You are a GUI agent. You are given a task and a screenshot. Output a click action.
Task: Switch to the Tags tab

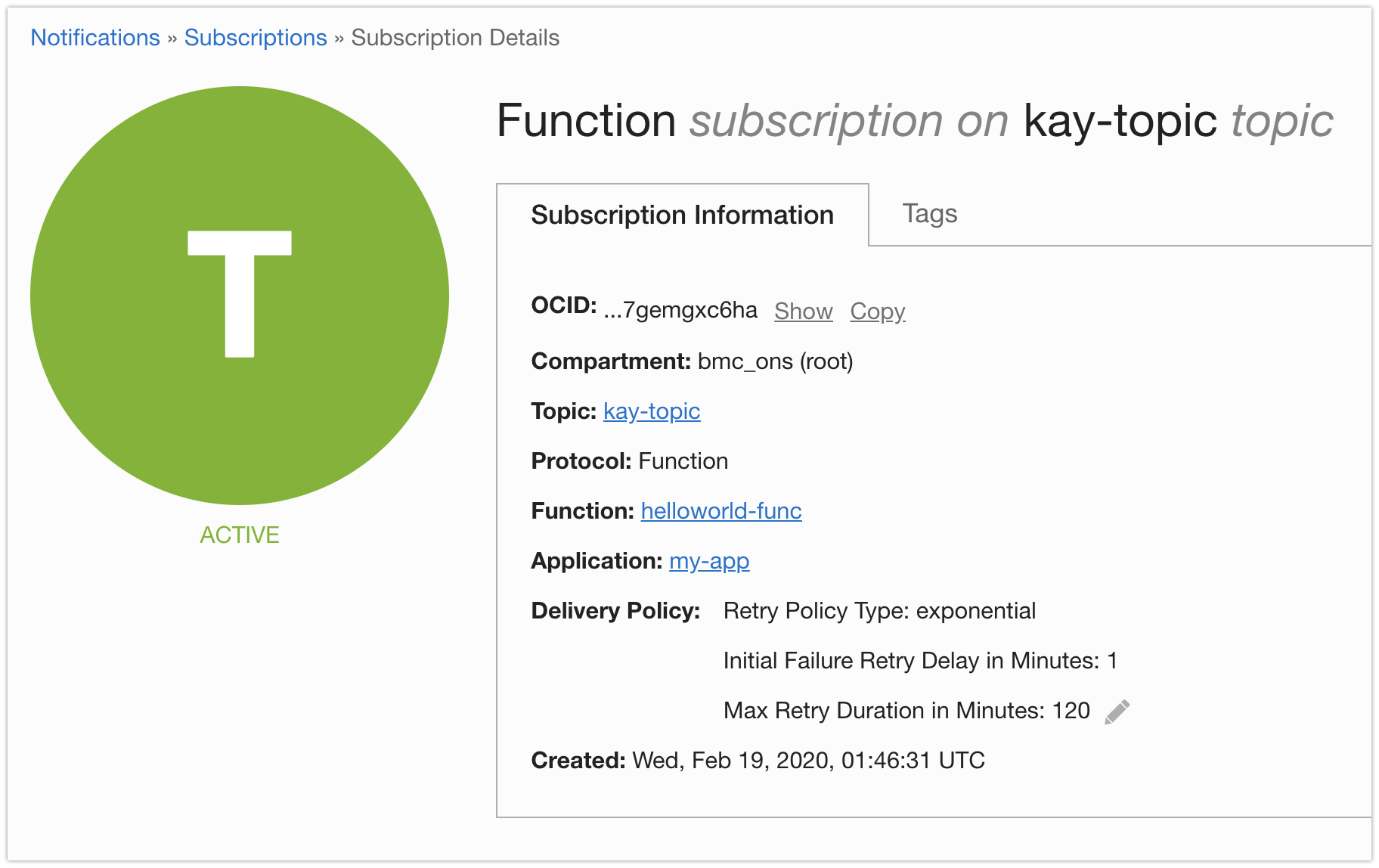pyautogui.click(x=930, y=214)
